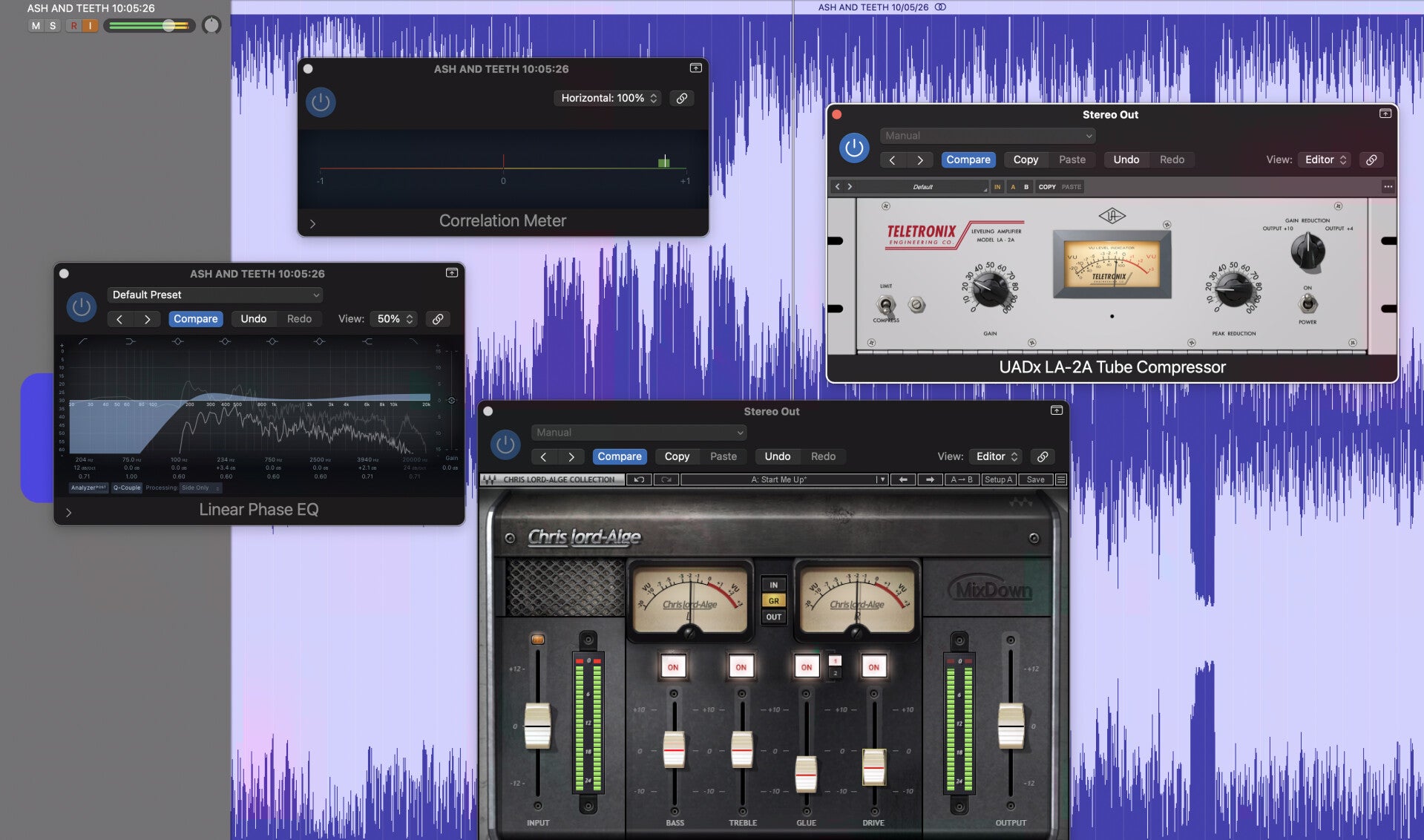Click the LA-2A Peak Reduction knob
Screen dimensions: 1424x840
pyautogui.click(x=1233, y=289)
